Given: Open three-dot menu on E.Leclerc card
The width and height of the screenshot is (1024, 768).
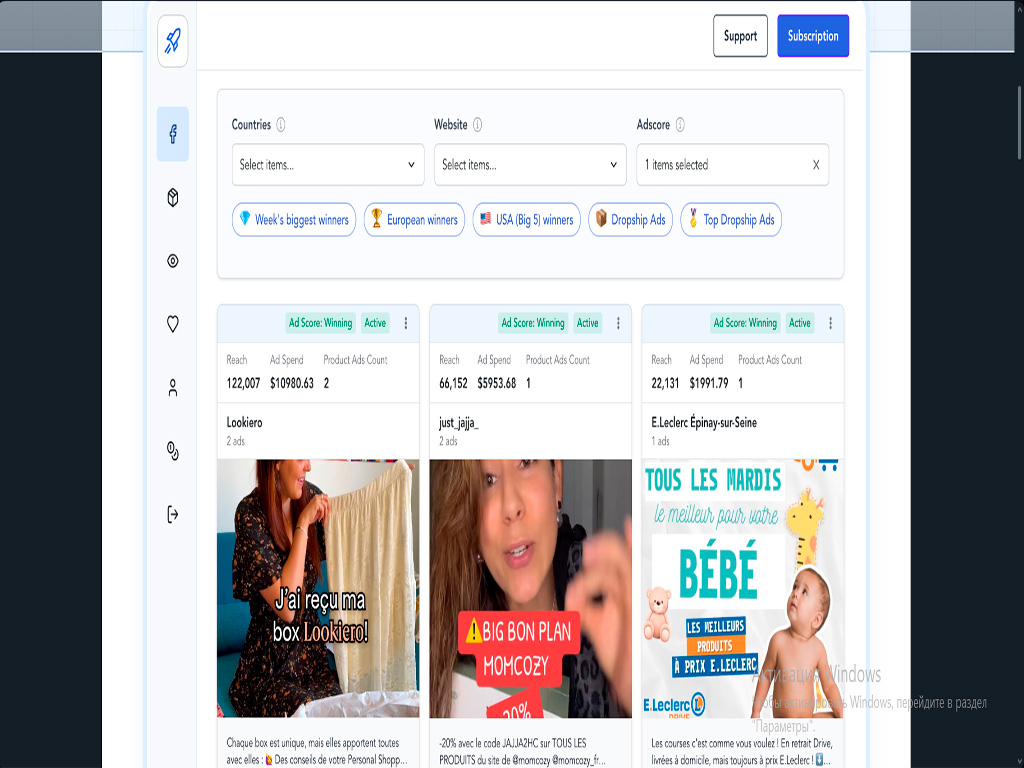Looking at the screenshot, I should pyautogui.click(x=830, y=323).
